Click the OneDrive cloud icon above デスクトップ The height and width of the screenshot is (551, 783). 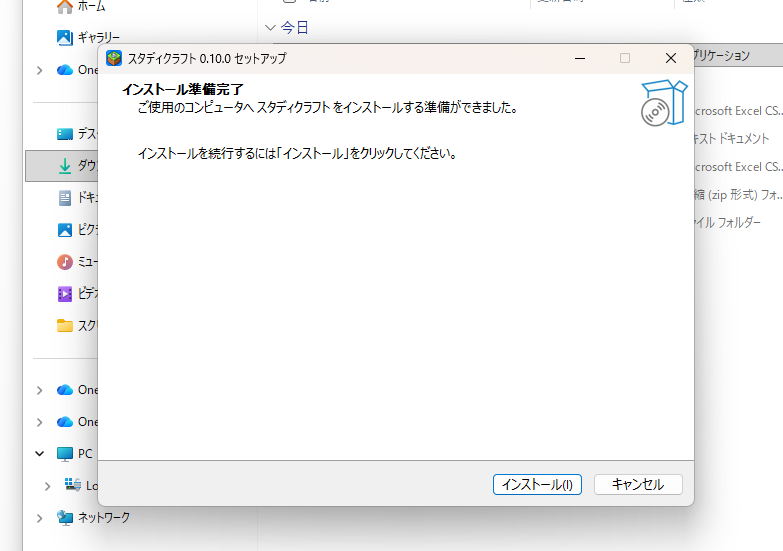64,70
